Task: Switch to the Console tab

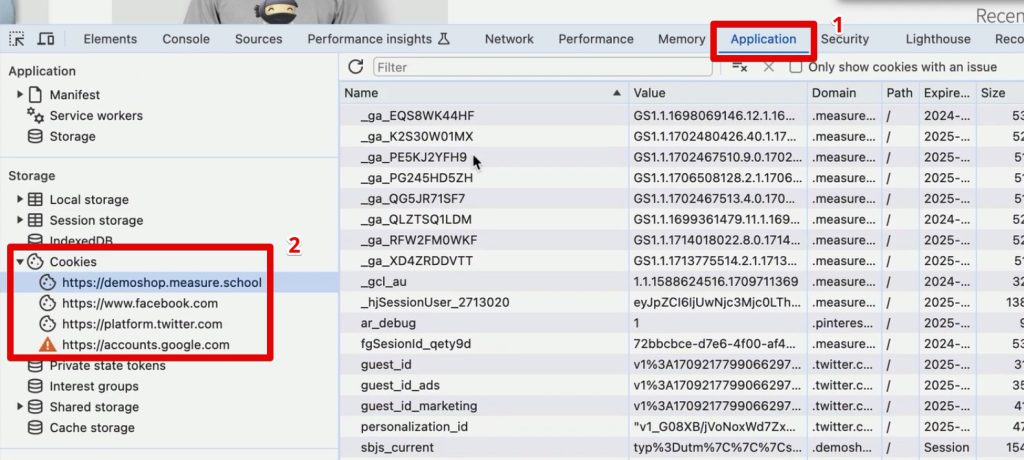Action: point(185,39)
